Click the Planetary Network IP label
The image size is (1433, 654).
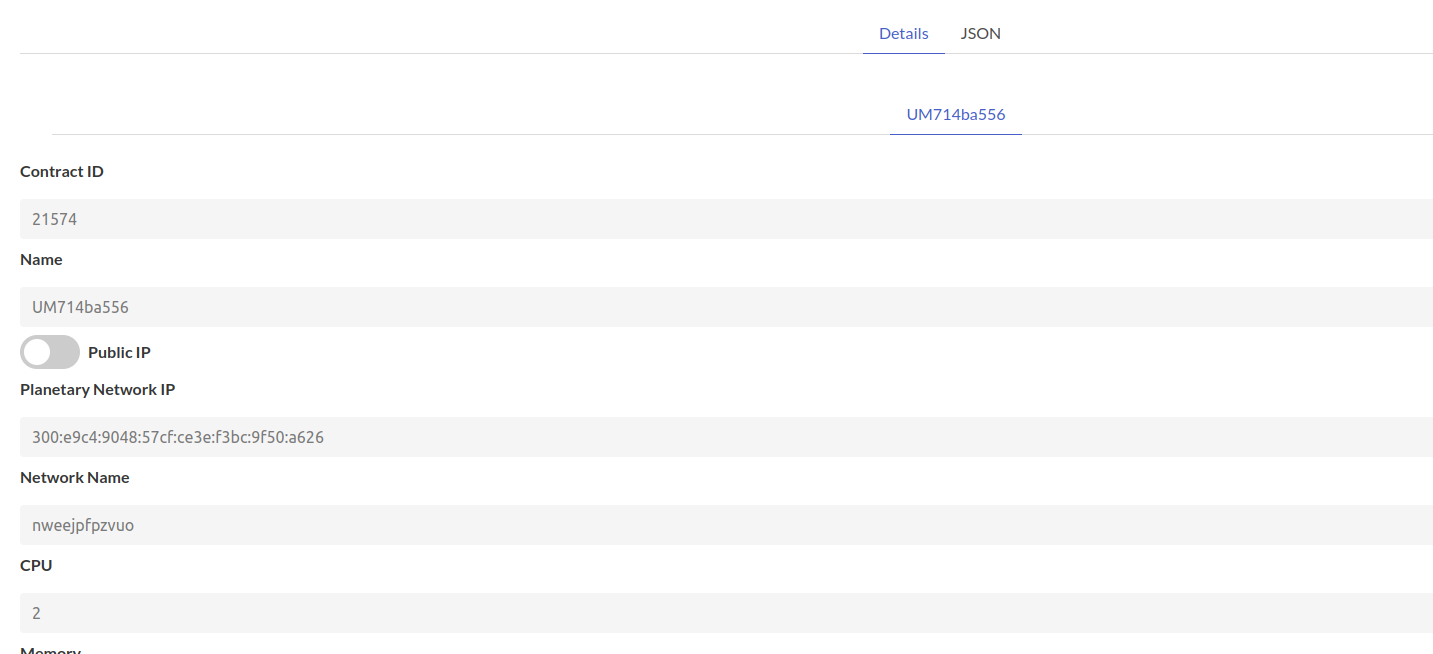coord(97,389)
